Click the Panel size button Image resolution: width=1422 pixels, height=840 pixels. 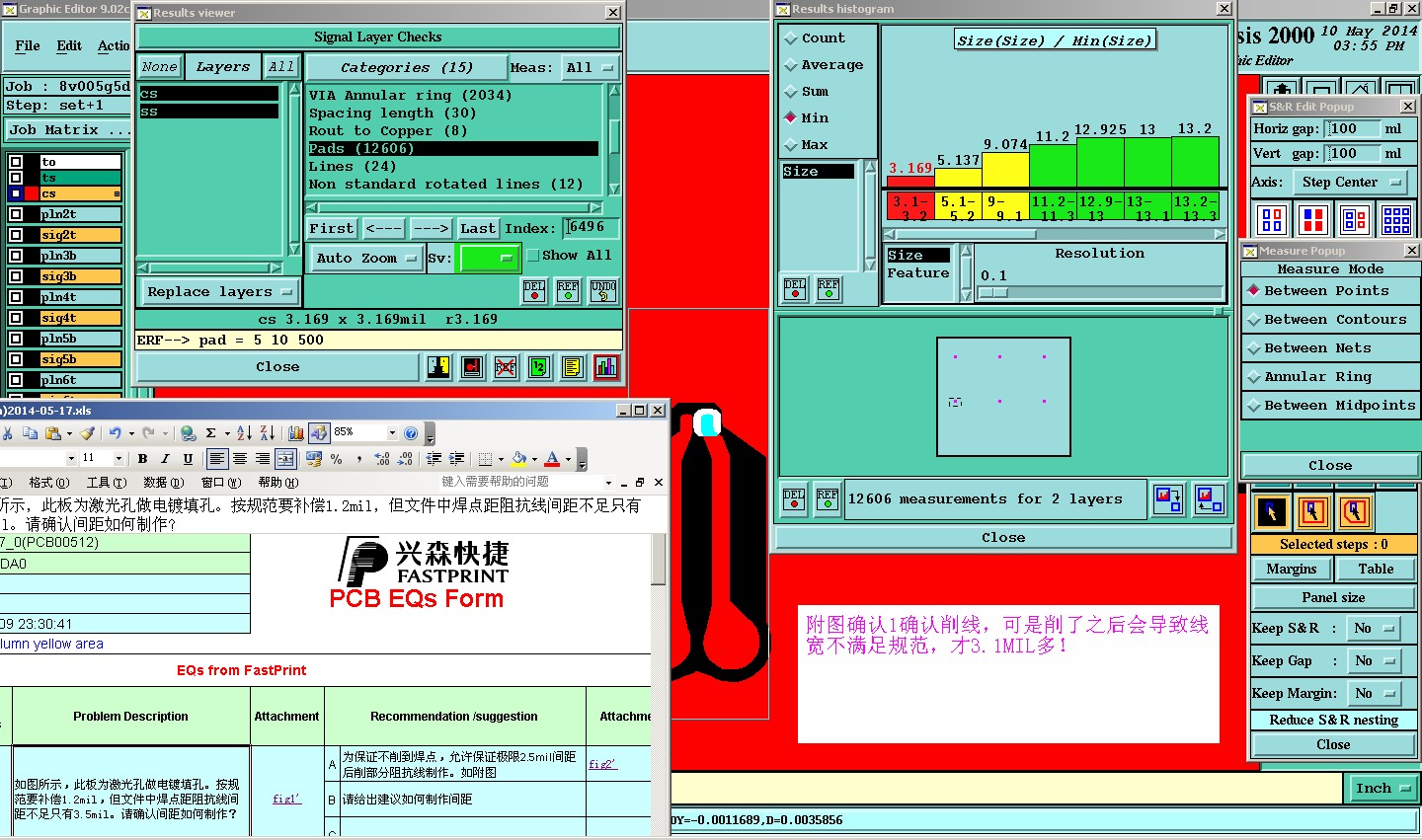pyautogui.click(x=1333, y=597)
